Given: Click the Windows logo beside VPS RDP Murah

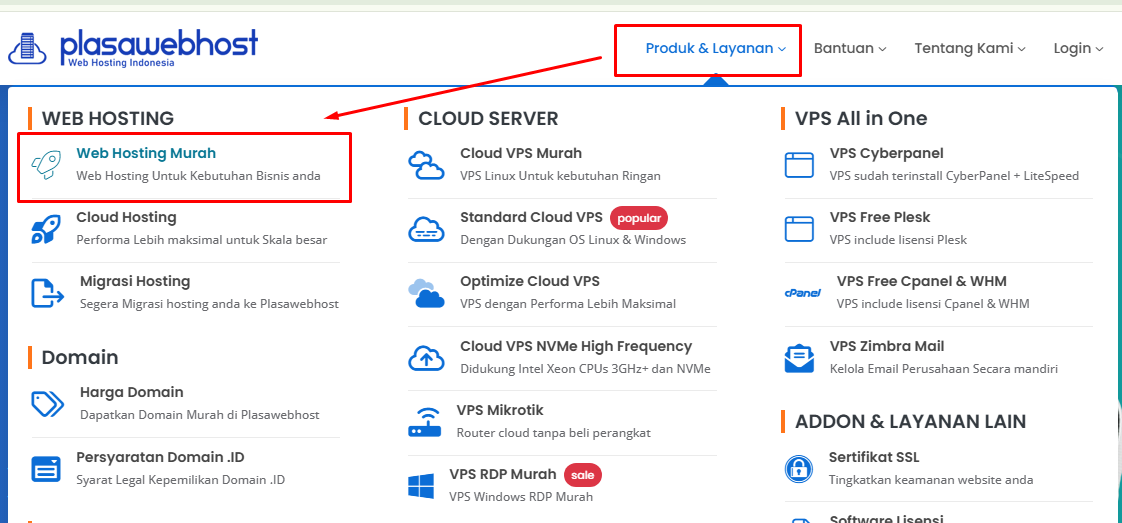Looking at the screenshot, I should point(421,486).
